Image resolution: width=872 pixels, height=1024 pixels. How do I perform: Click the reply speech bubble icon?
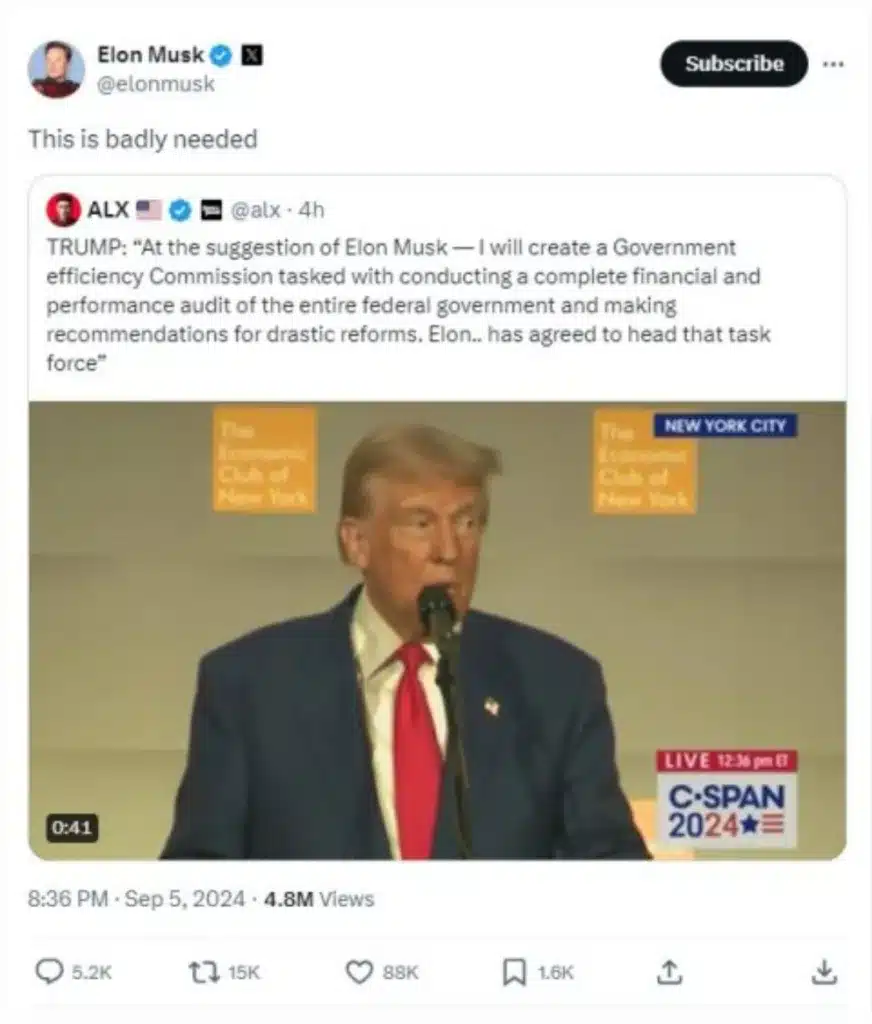(49, 972)
